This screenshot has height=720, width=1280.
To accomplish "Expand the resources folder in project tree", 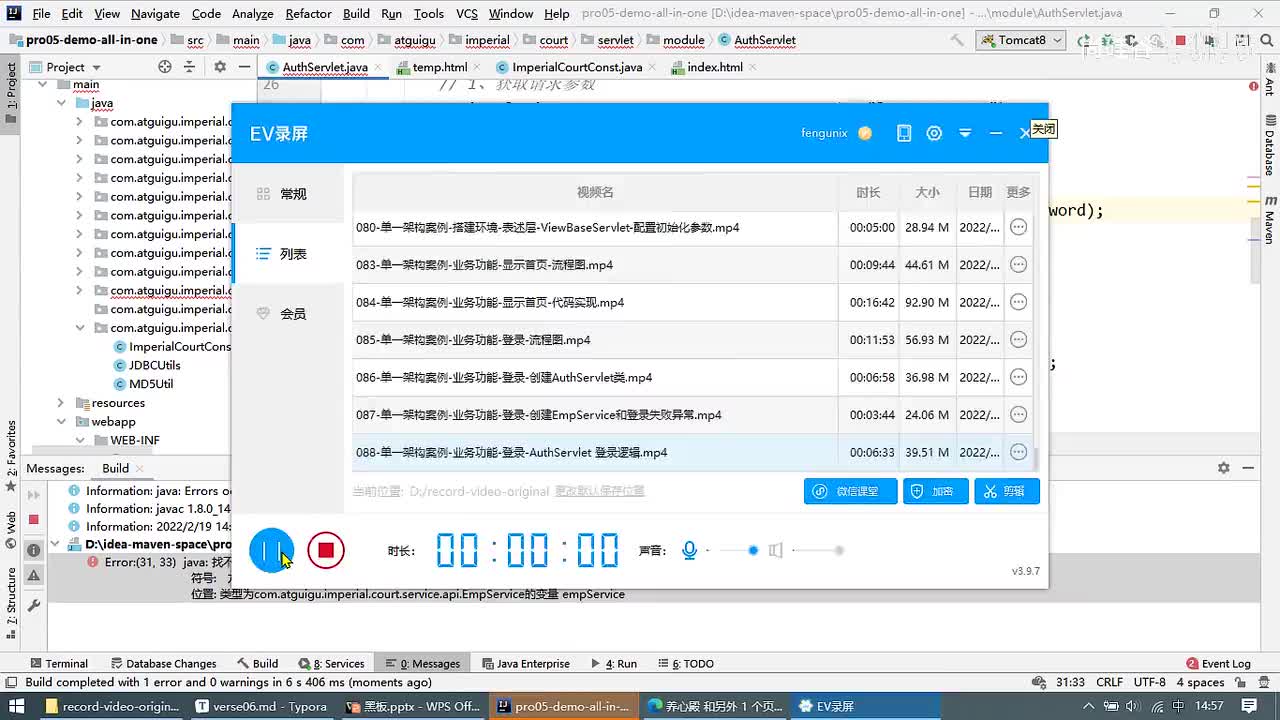I will pos(61,403).
